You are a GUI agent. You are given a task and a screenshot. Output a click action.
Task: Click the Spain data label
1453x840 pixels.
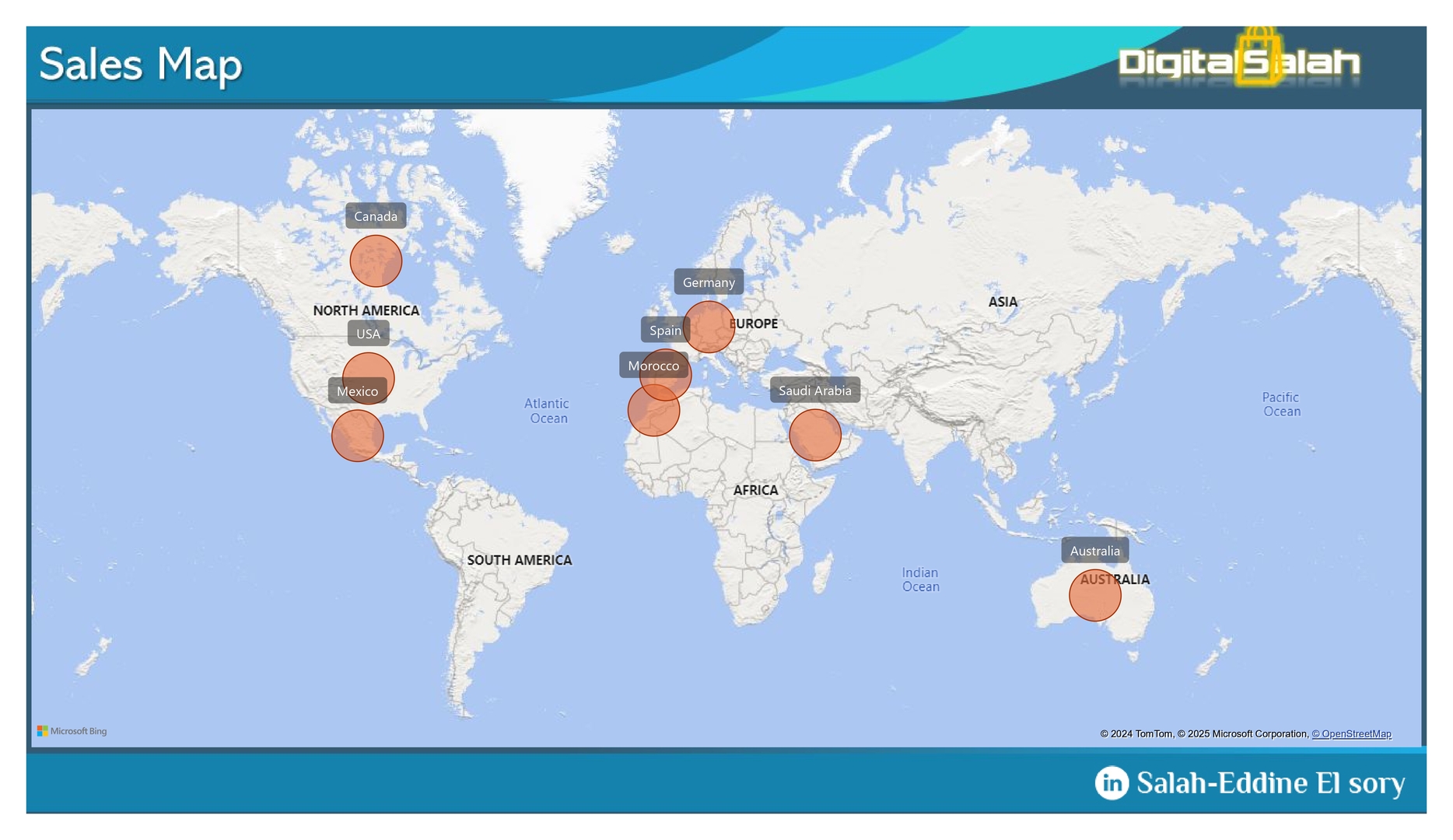(x=664, y=331)
